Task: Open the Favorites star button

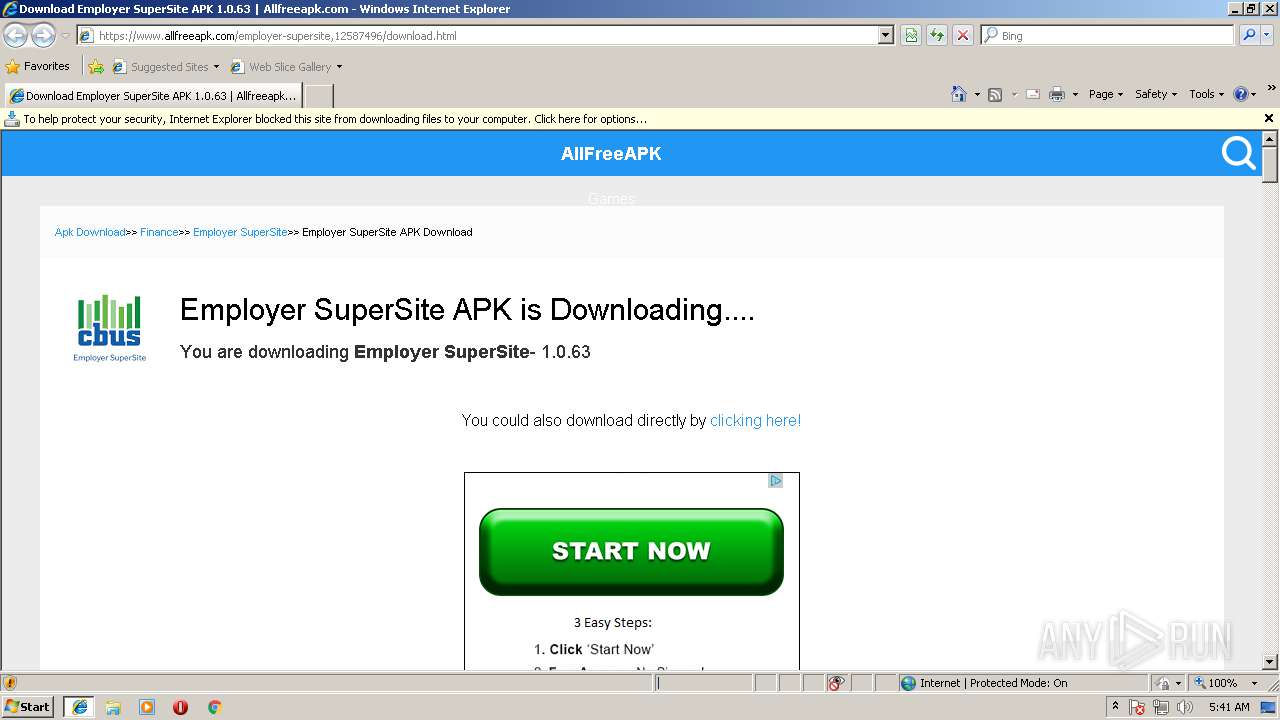Action: click(38, 66)
